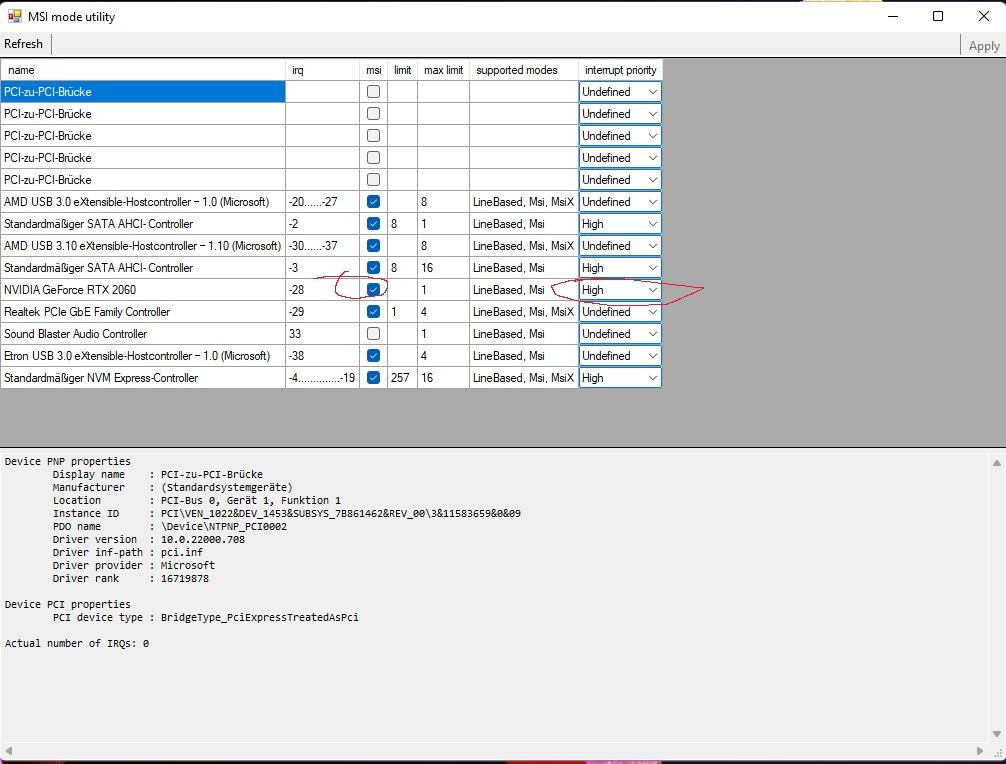Toggle MSI checkbox for NVM Express-Controller

[373, 378]
